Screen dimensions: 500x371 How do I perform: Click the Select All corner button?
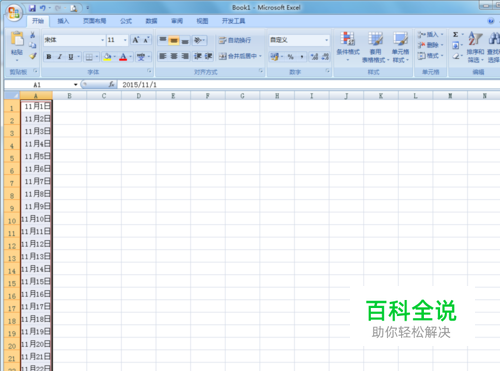(x=12, y=96)
